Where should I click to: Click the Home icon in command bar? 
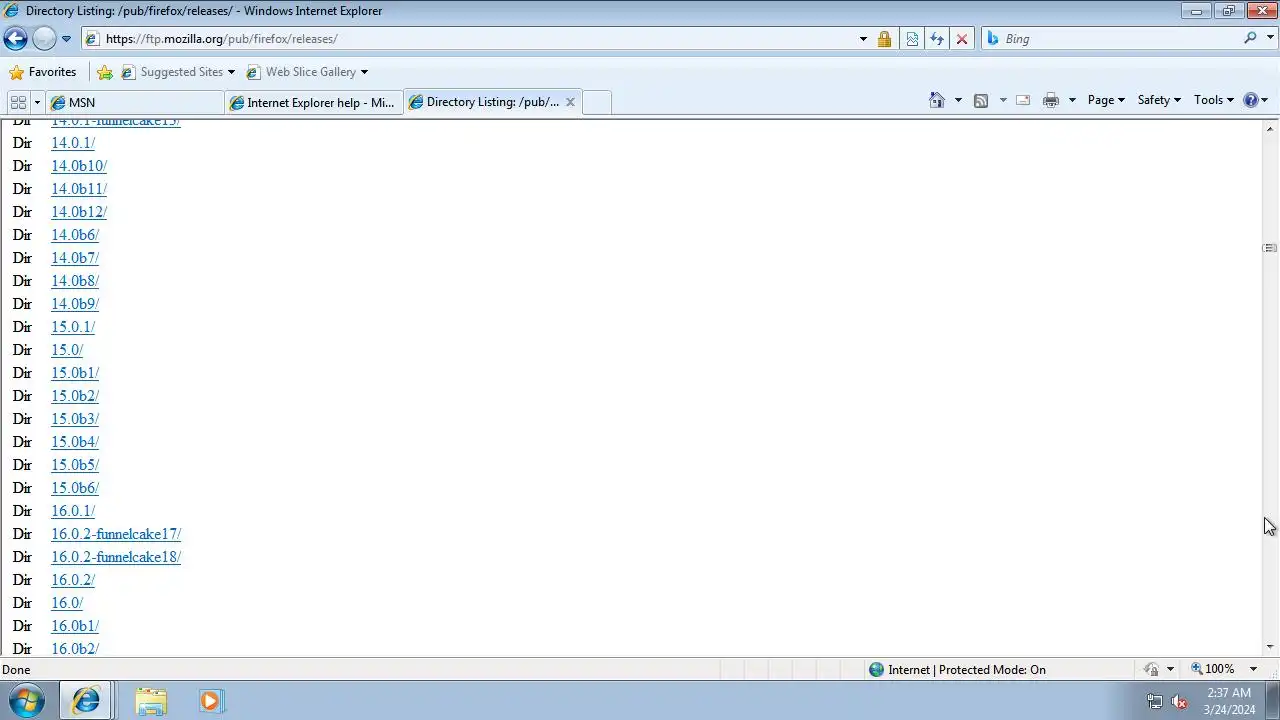click(x=937, y=100)
